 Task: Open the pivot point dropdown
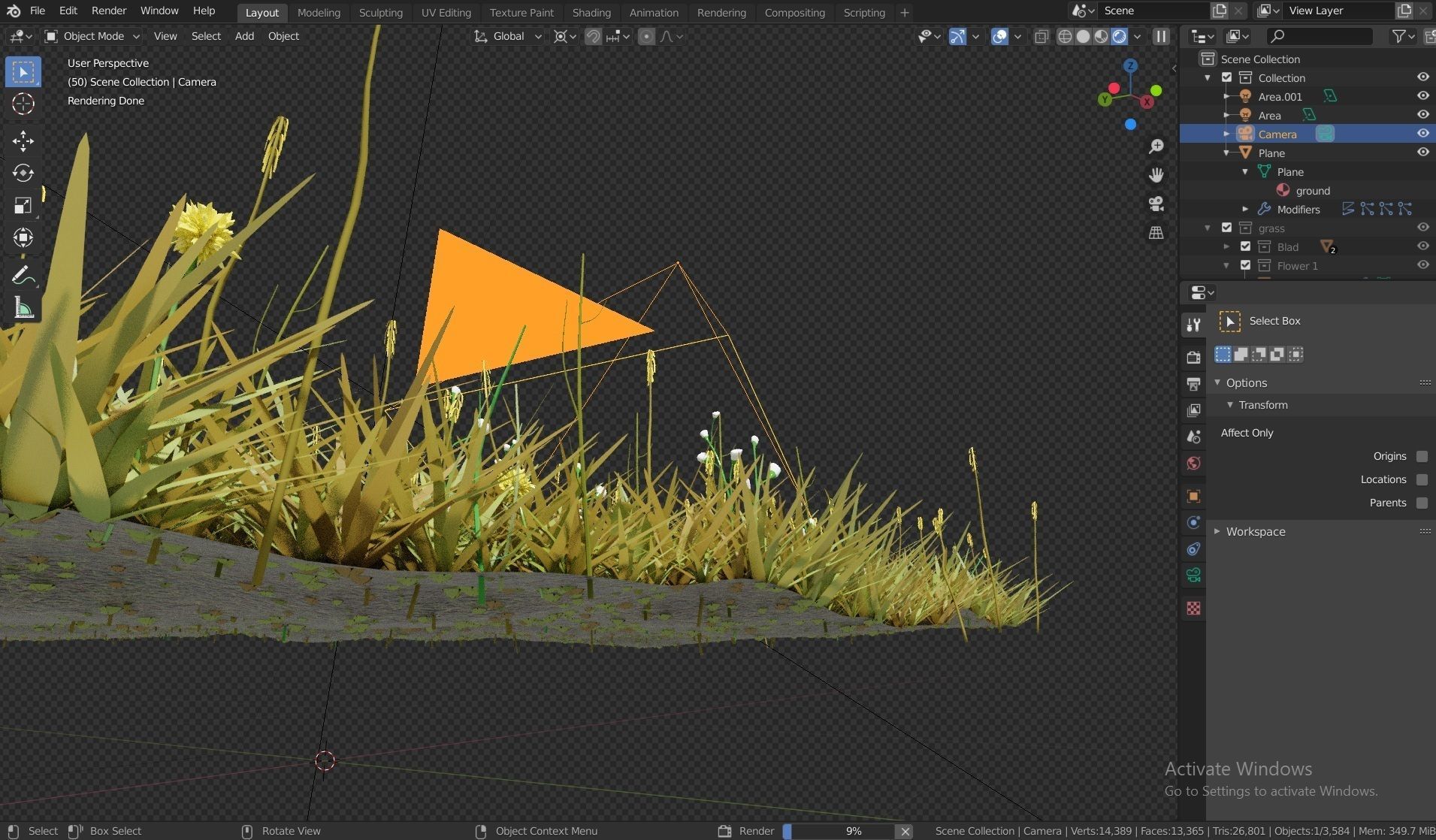564,36
